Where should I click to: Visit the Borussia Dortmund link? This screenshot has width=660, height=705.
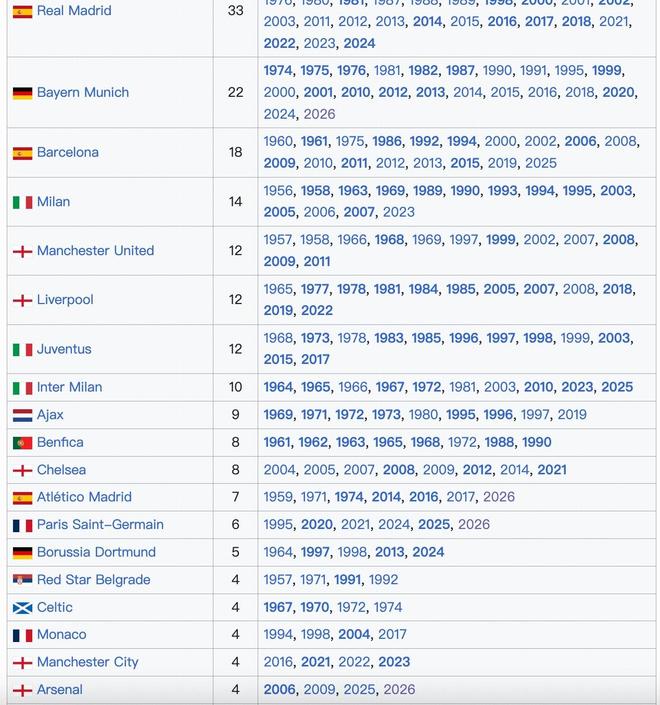(96, 552)
